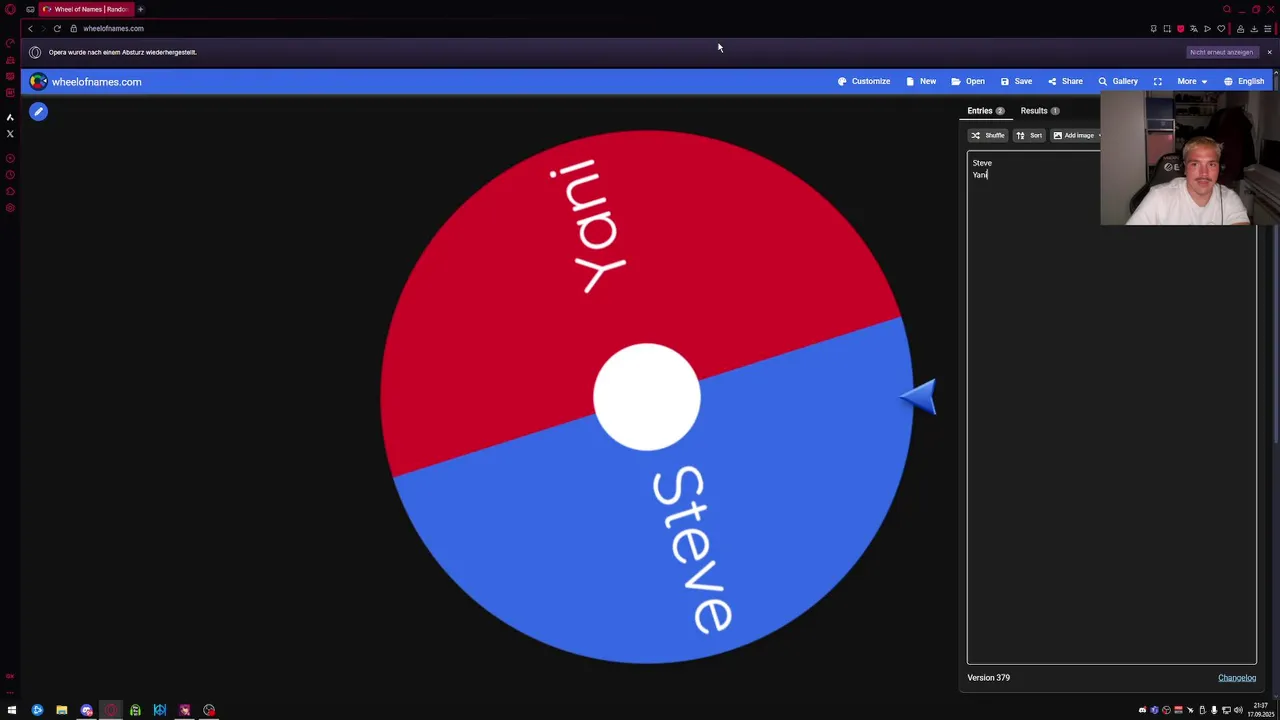1280x720 pixels.
Task: Open File Explorer from taskbar
Action: pos(61,710)
